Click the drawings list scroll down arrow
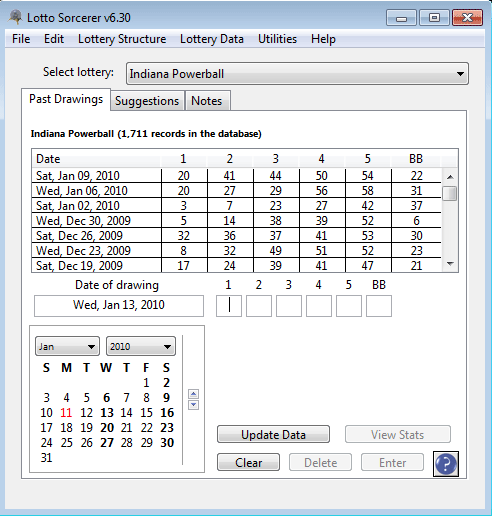 click(x=450, y=264)
